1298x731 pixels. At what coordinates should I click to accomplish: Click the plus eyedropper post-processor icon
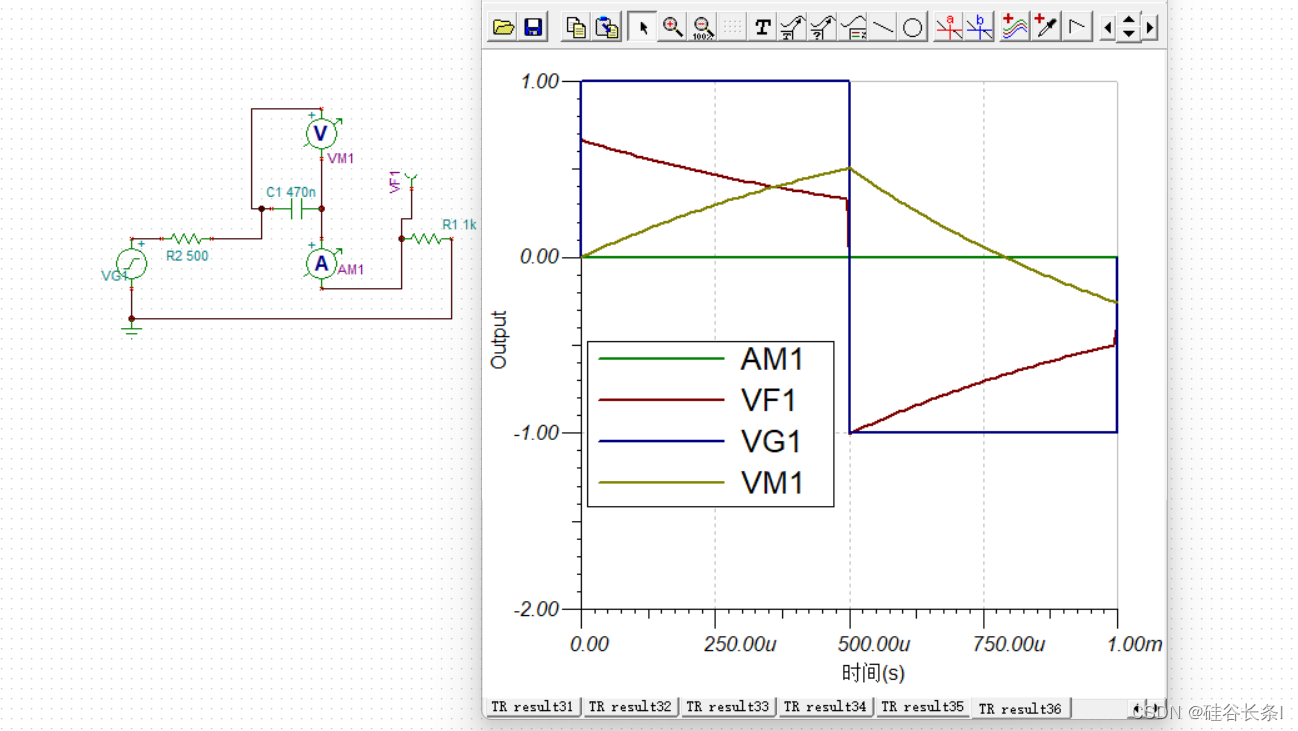(1046, 27)
